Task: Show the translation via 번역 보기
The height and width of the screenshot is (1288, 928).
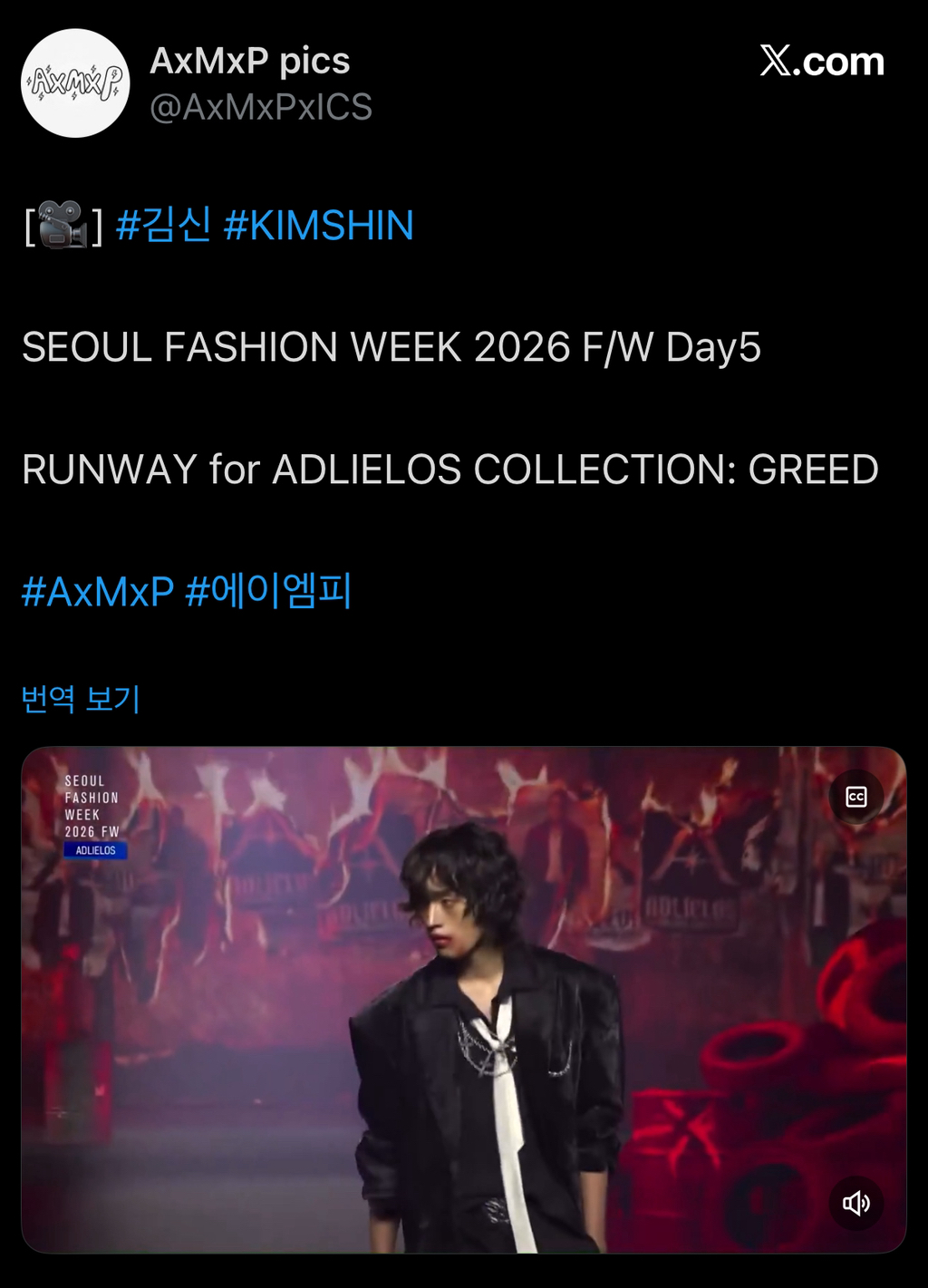Action: click(81, 699)
